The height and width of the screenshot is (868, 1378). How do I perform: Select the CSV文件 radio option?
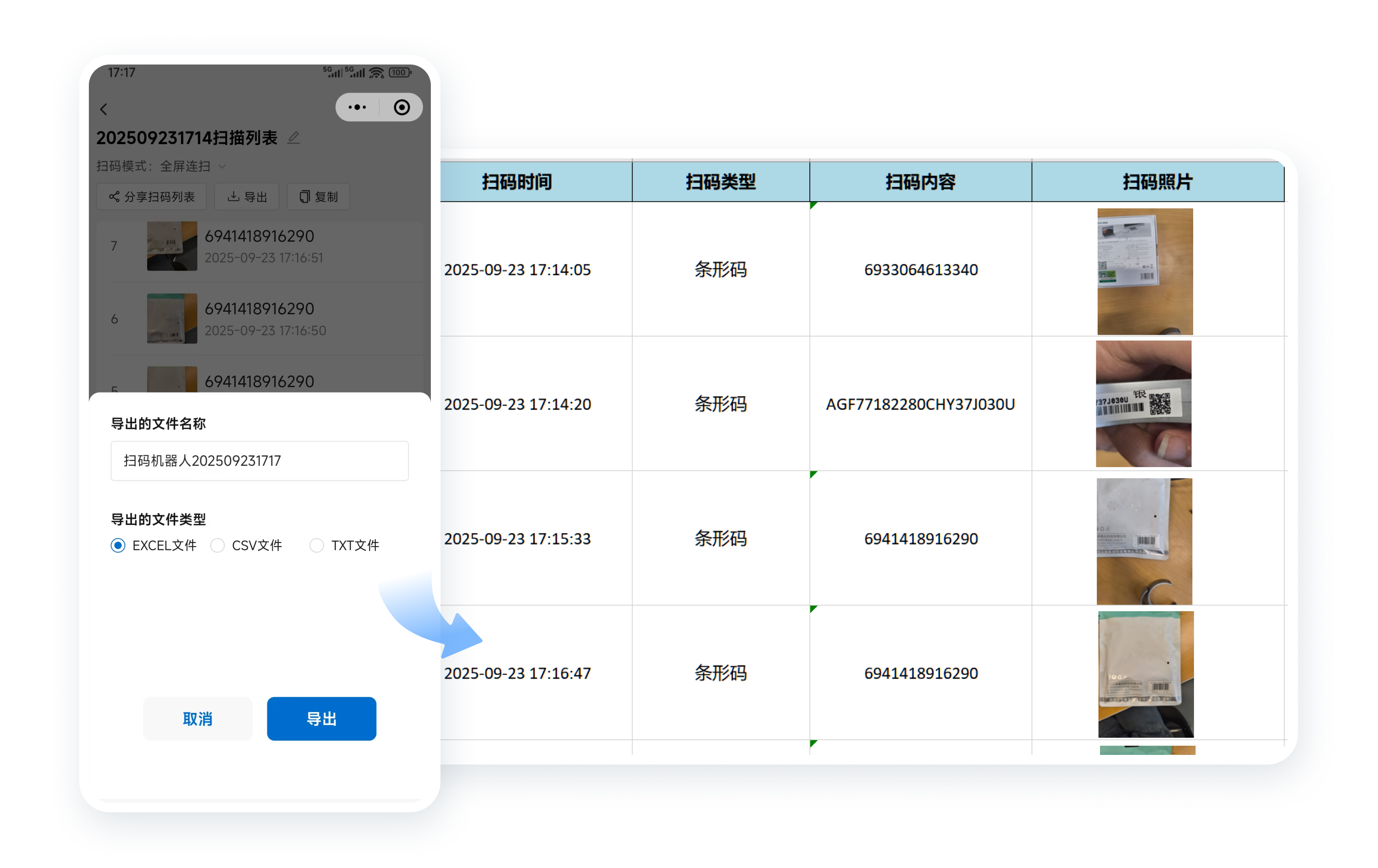tap(218, 545)
